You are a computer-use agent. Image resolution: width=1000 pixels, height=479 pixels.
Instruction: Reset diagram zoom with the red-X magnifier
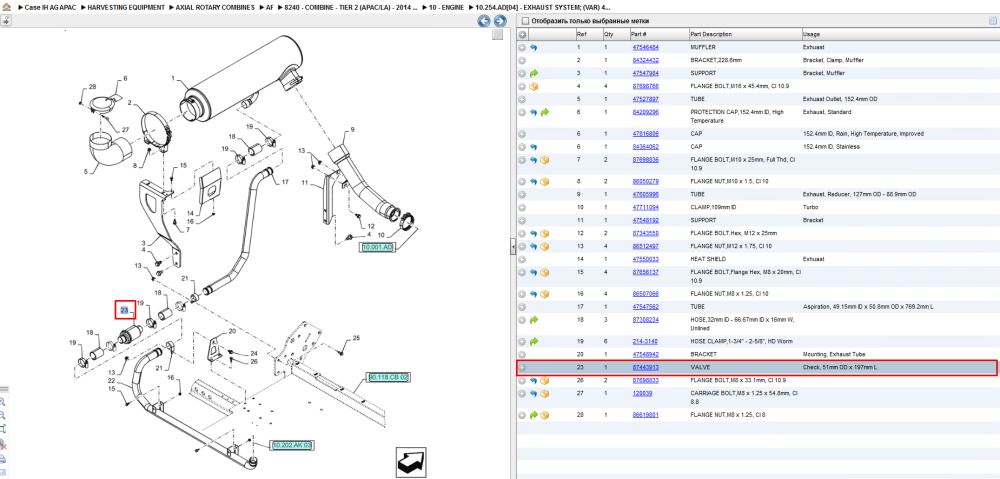(x=3, y=444)
